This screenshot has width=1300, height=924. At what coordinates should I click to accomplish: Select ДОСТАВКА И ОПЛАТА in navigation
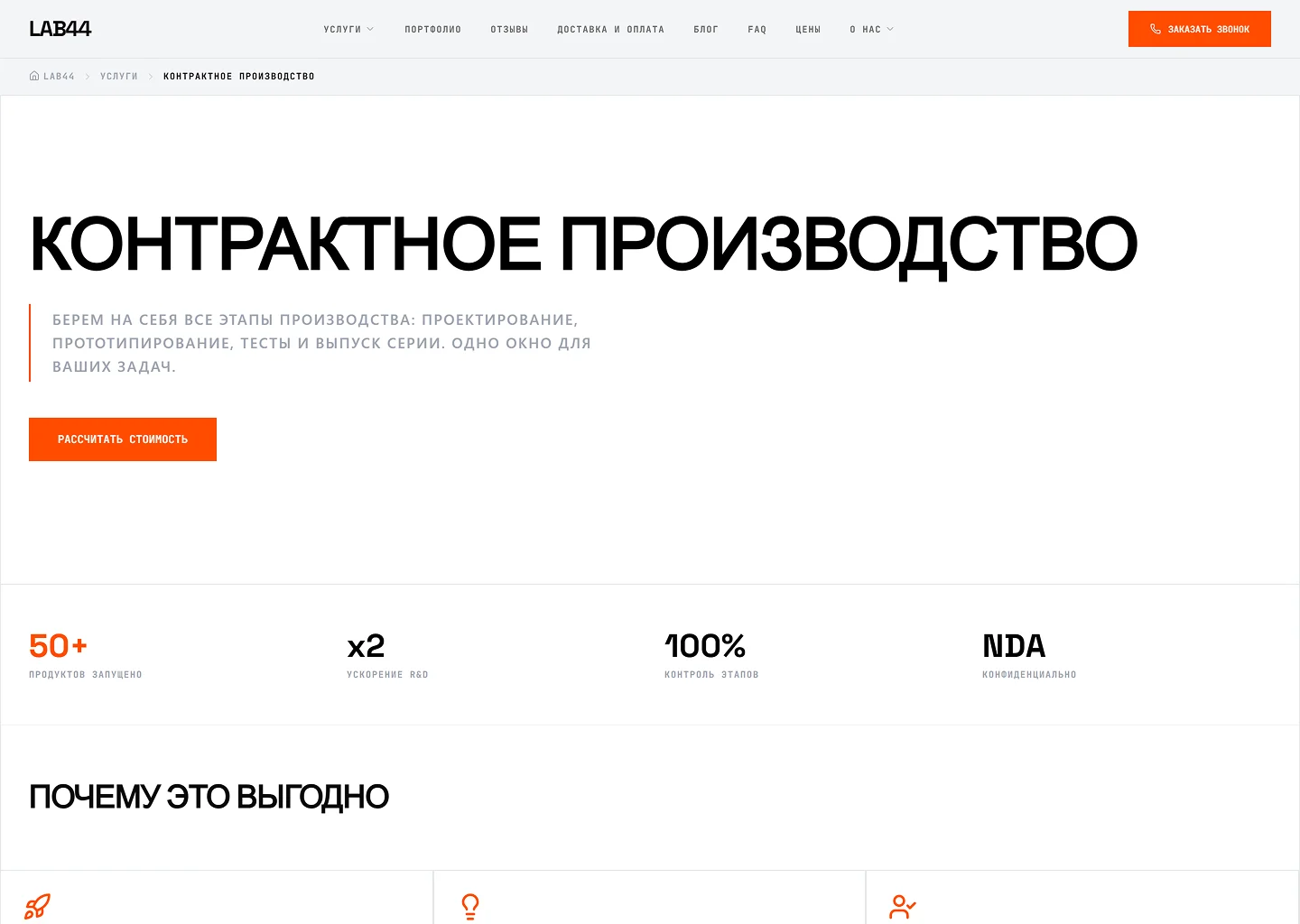tap(611, 29)
